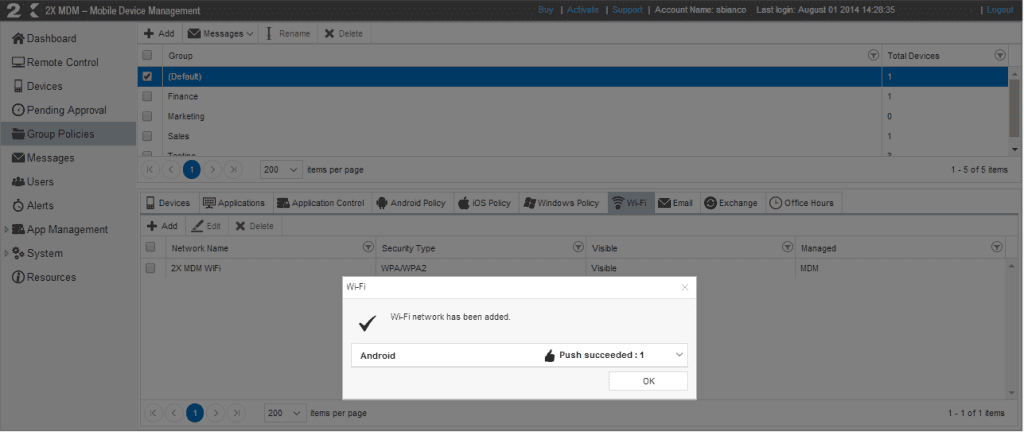Click OK in the Wi-Fi dialog
The height and width of the screenshot is (432, 1024).
click(x=648, y=381)
